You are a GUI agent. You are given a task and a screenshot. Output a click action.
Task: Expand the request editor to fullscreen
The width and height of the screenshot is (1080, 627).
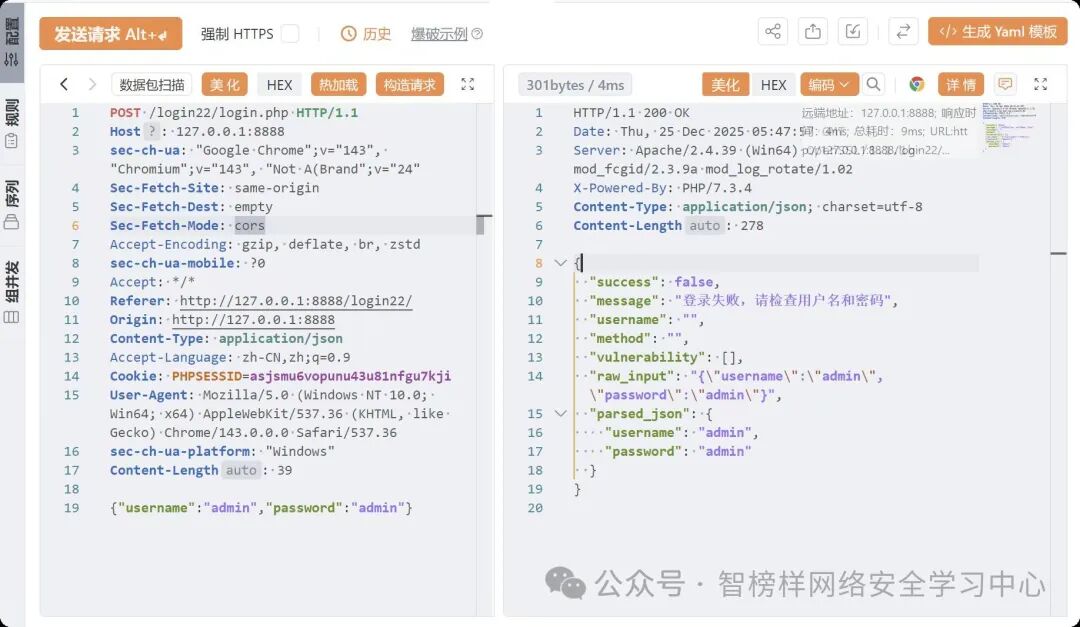468,84
